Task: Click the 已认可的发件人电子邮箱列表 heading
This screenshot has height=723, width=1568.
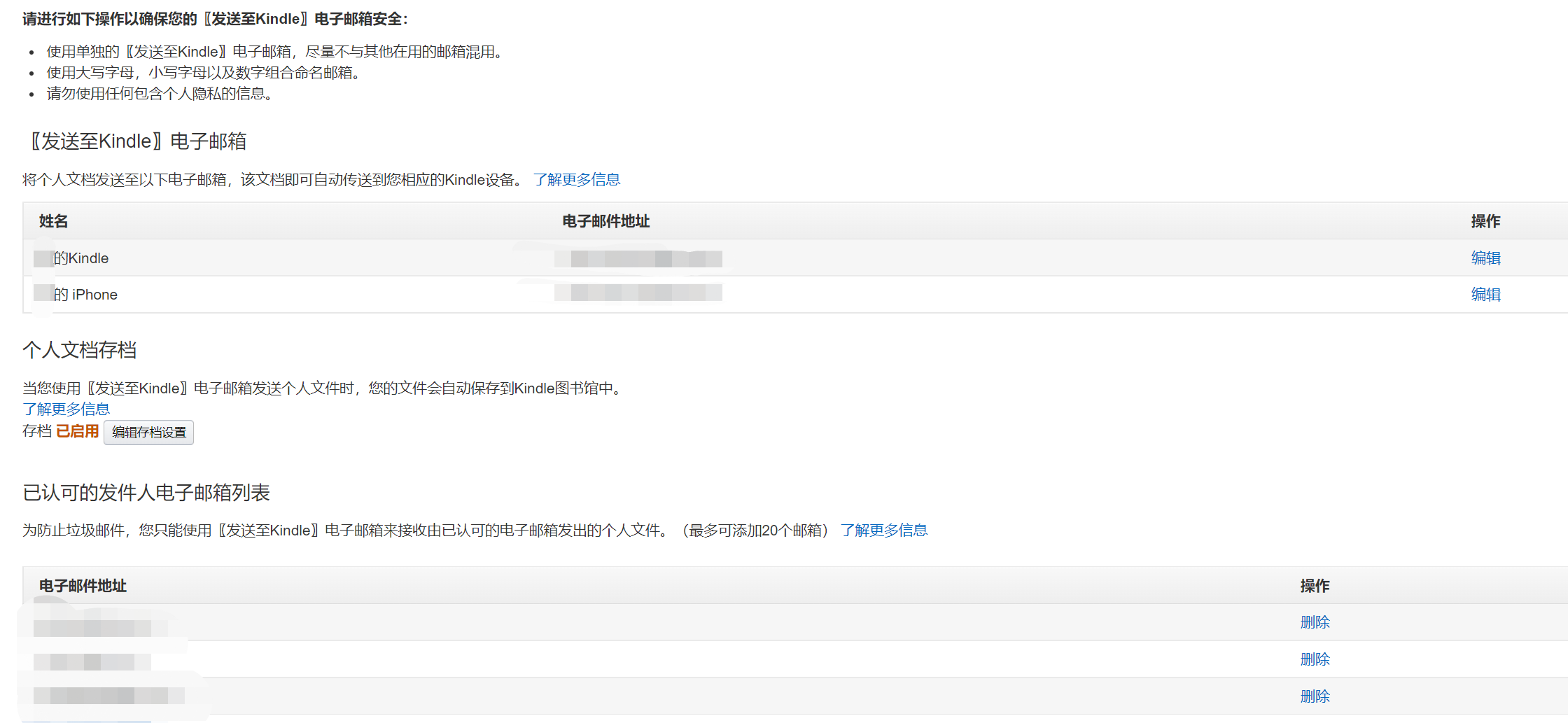Action: tap(146, 493)
